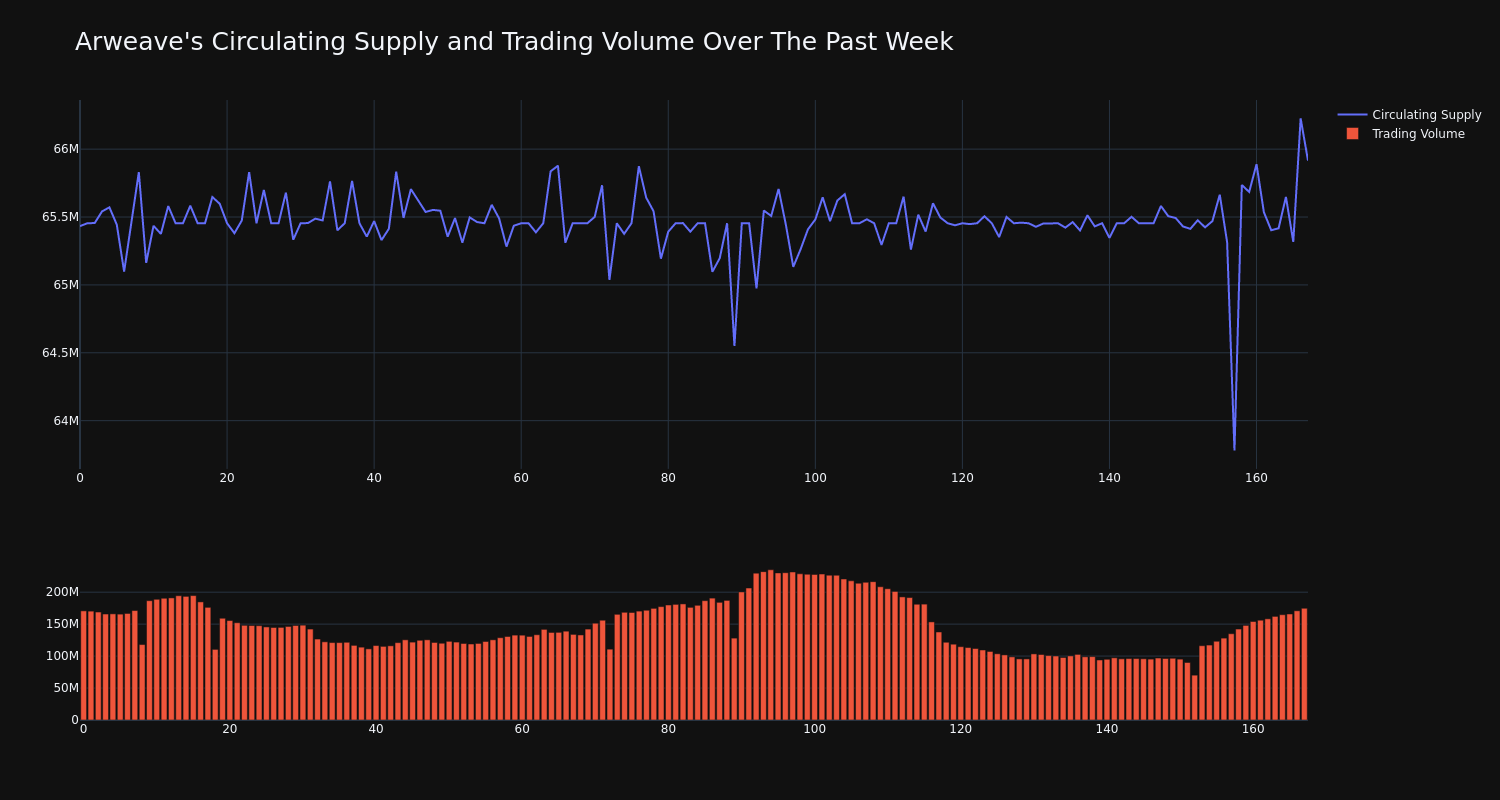Screen dimensions: 1500x800
Task: Click the shortest volume bar near index 152
Action: (x=1194, y=698)
